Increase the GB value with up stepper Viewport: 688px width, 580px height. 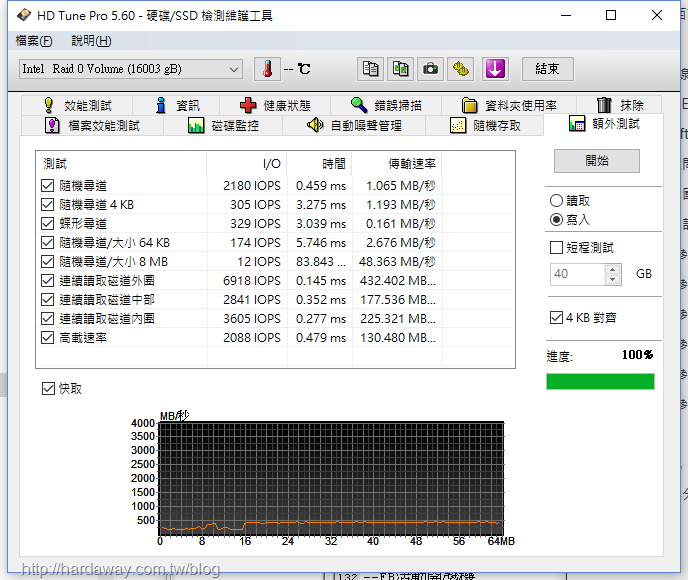613,269
